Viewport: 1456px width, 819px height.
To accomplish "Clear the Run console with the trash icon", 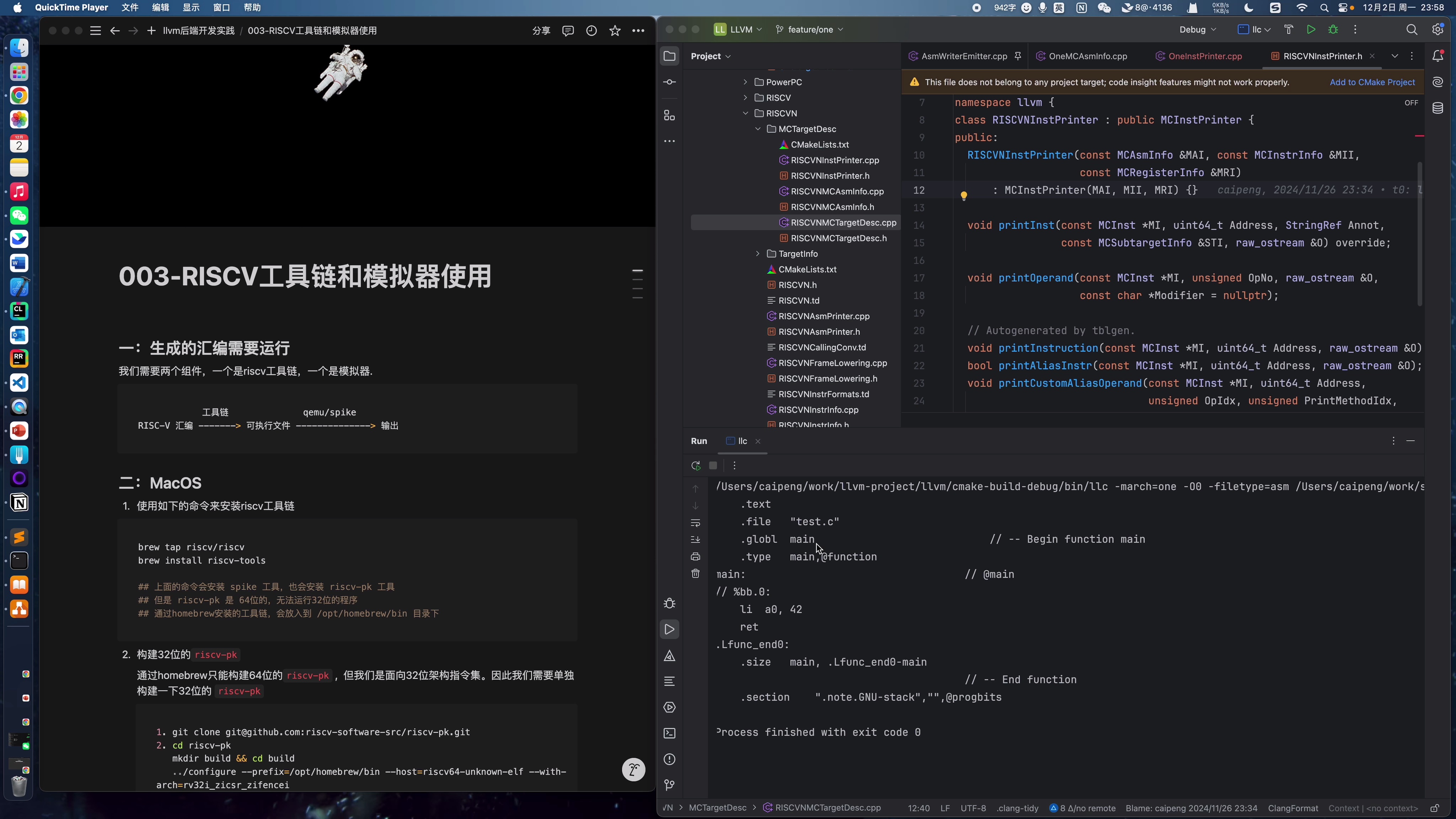I will pos(696,573).
